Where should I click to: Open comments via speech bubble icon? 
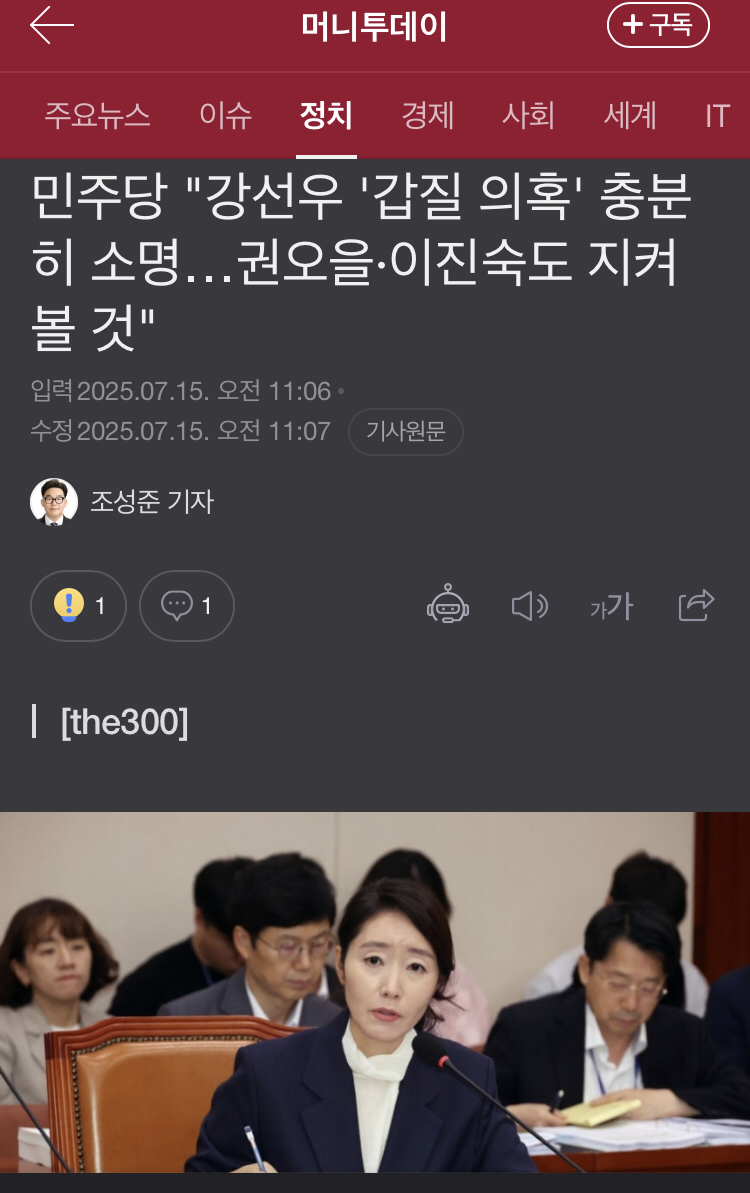186,606
